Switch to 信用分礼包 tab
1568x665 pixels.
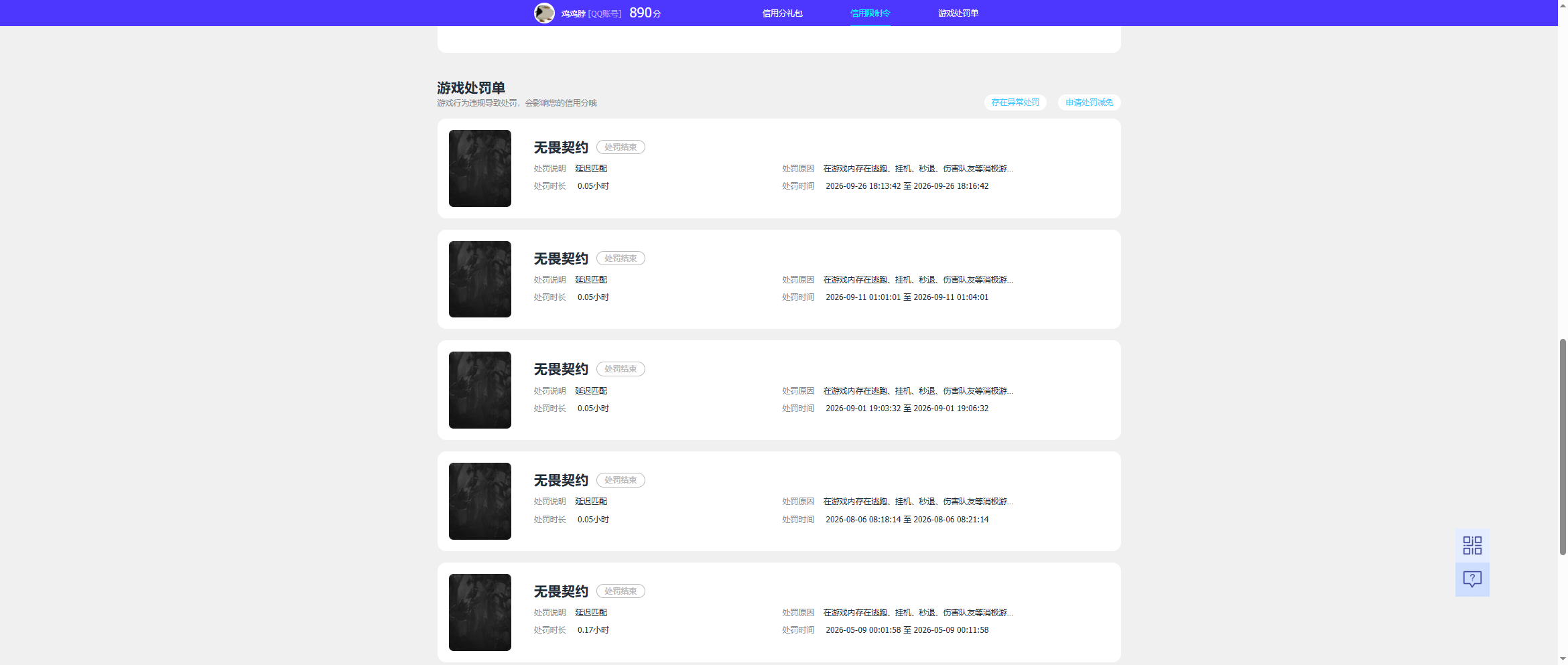[x=782, y=13]
